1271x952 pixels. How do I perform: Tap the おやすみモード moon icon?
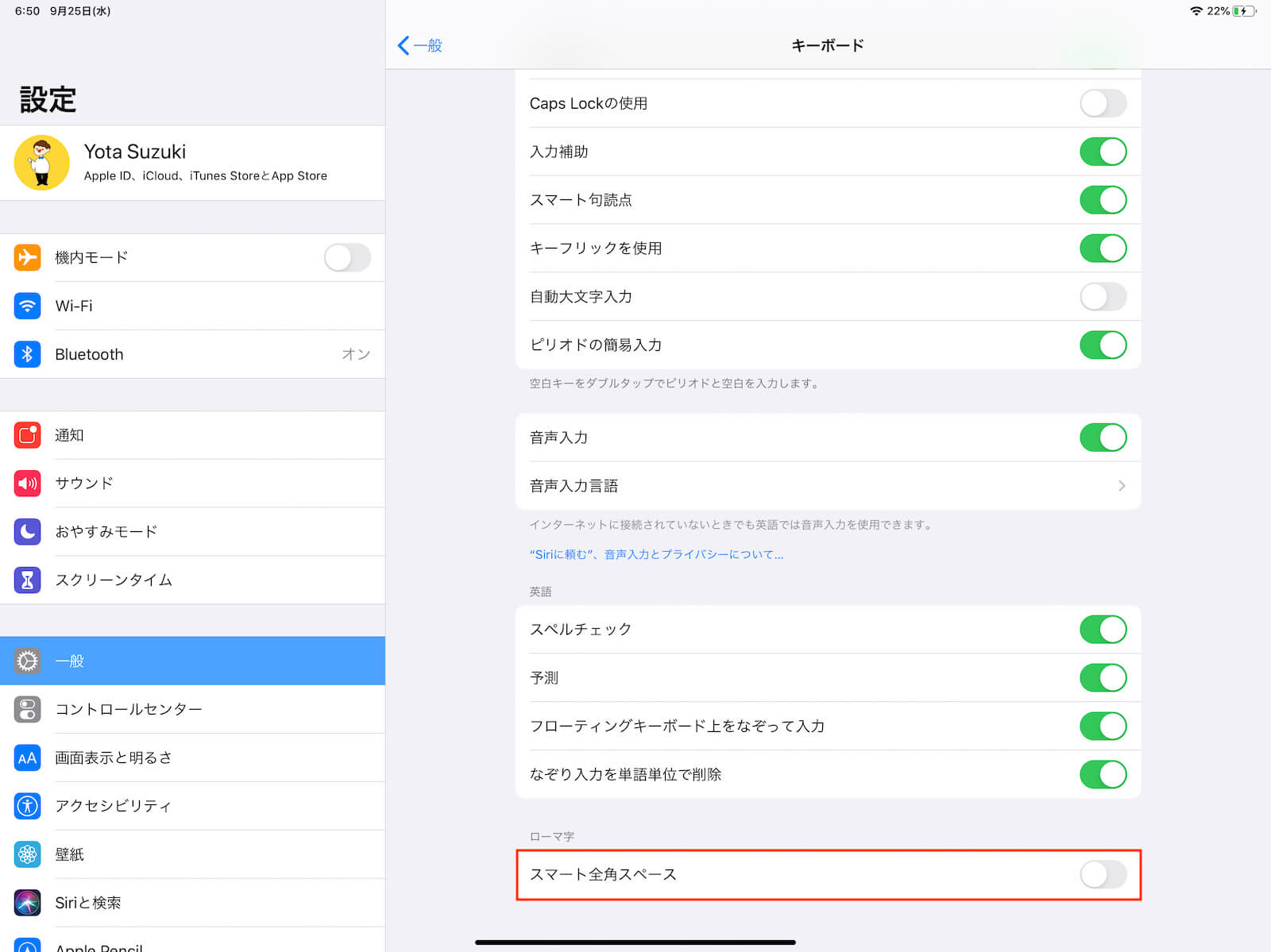click(28, 531)
